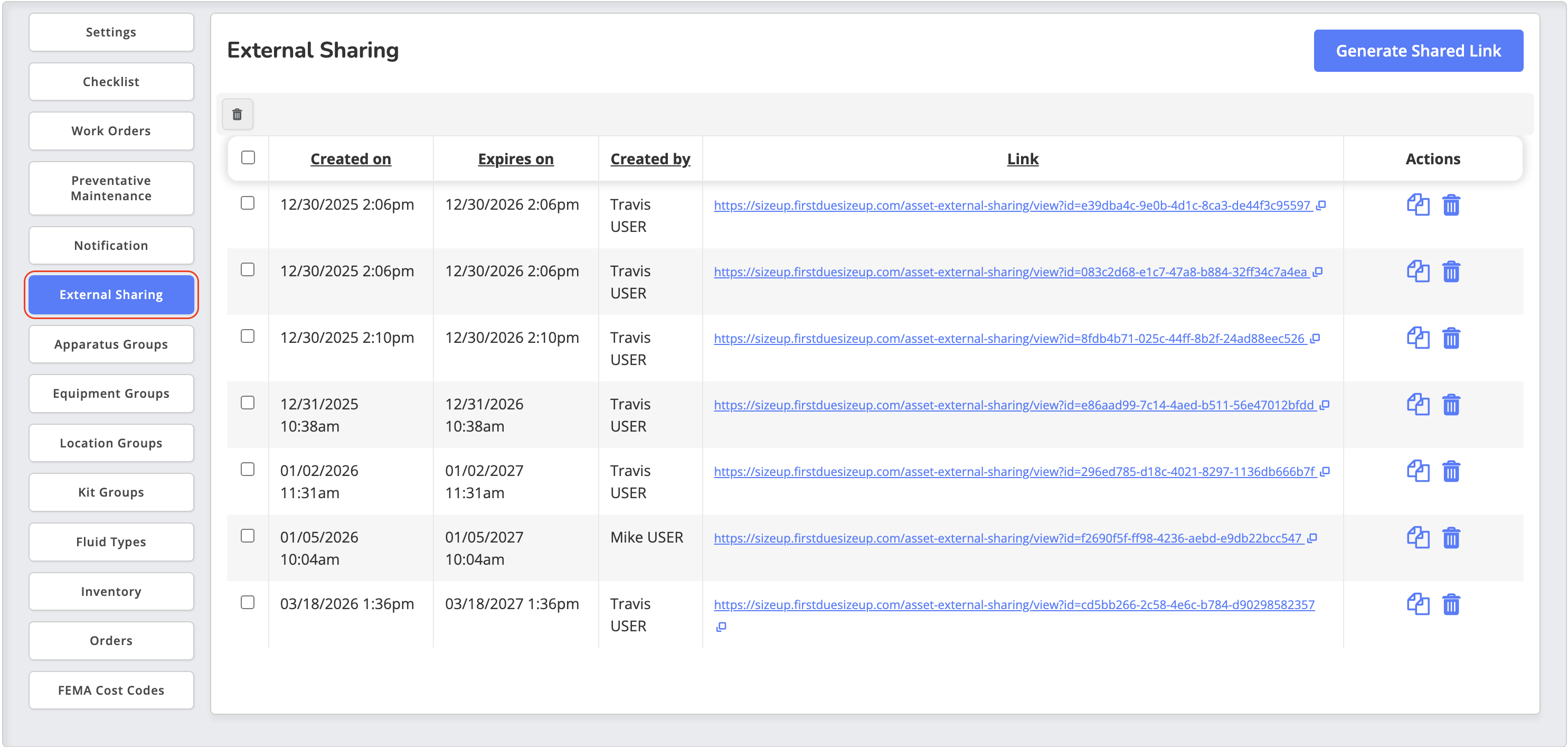Screen dimensions: 1568x747
Task: Open external icon beside link ending 32ff34c7a4ea
Action: [1318, 272]
